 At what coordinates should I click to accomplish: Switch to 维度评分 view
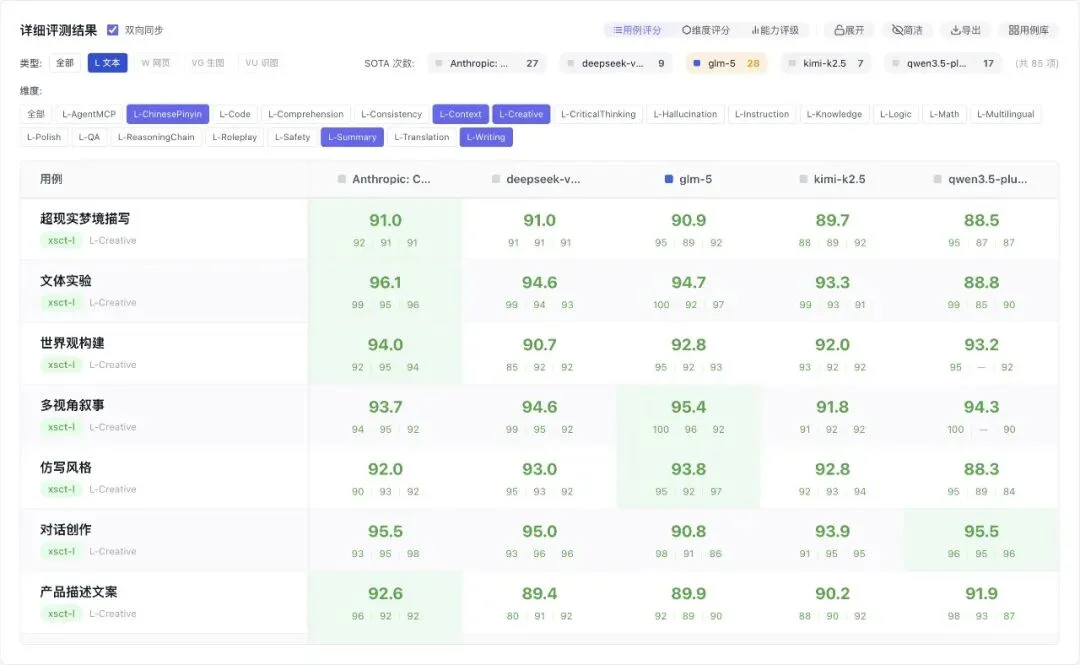[706, 30]
